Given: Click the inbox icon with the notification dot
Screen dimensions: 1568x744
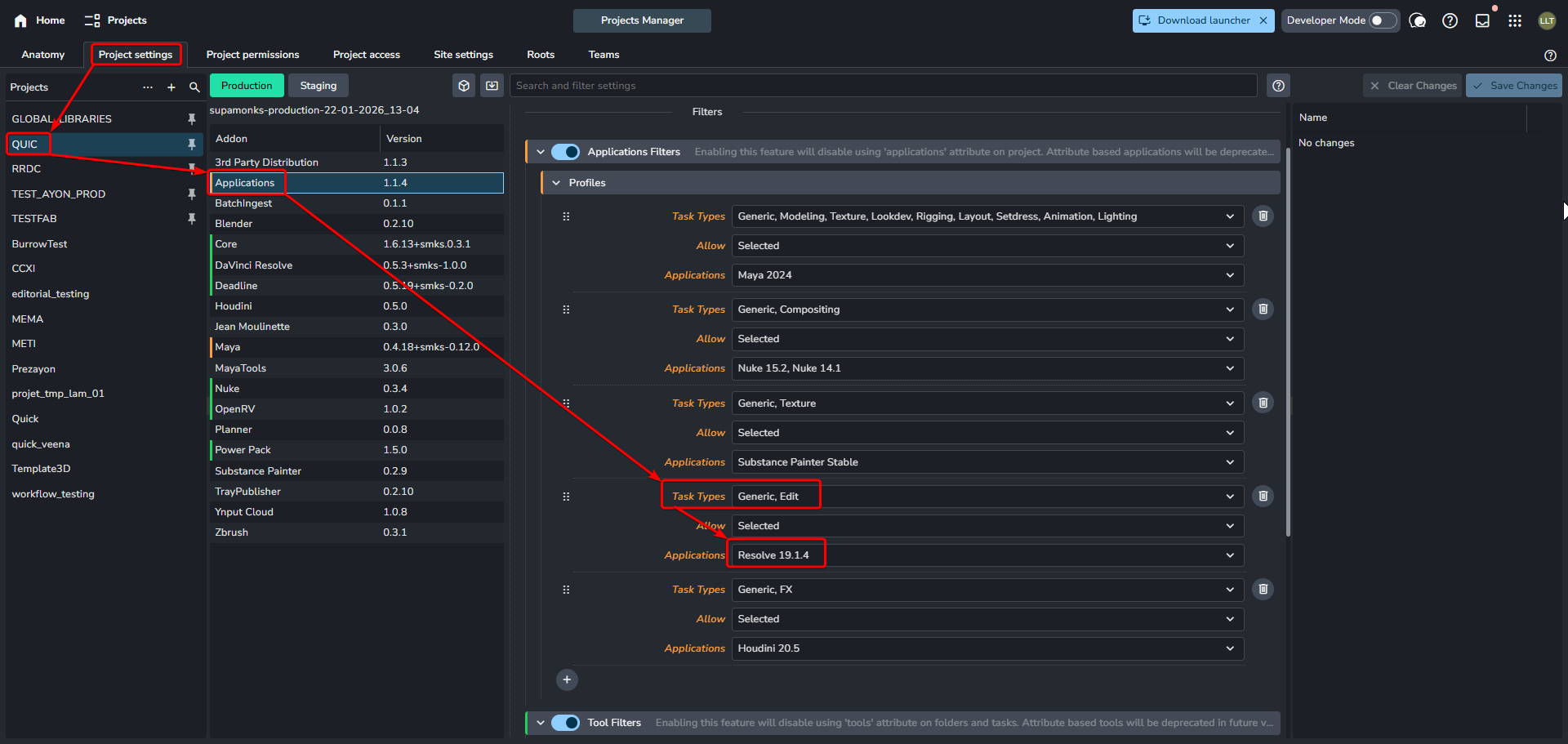Looking at the screenshot, I should [x=1482, y=20].
